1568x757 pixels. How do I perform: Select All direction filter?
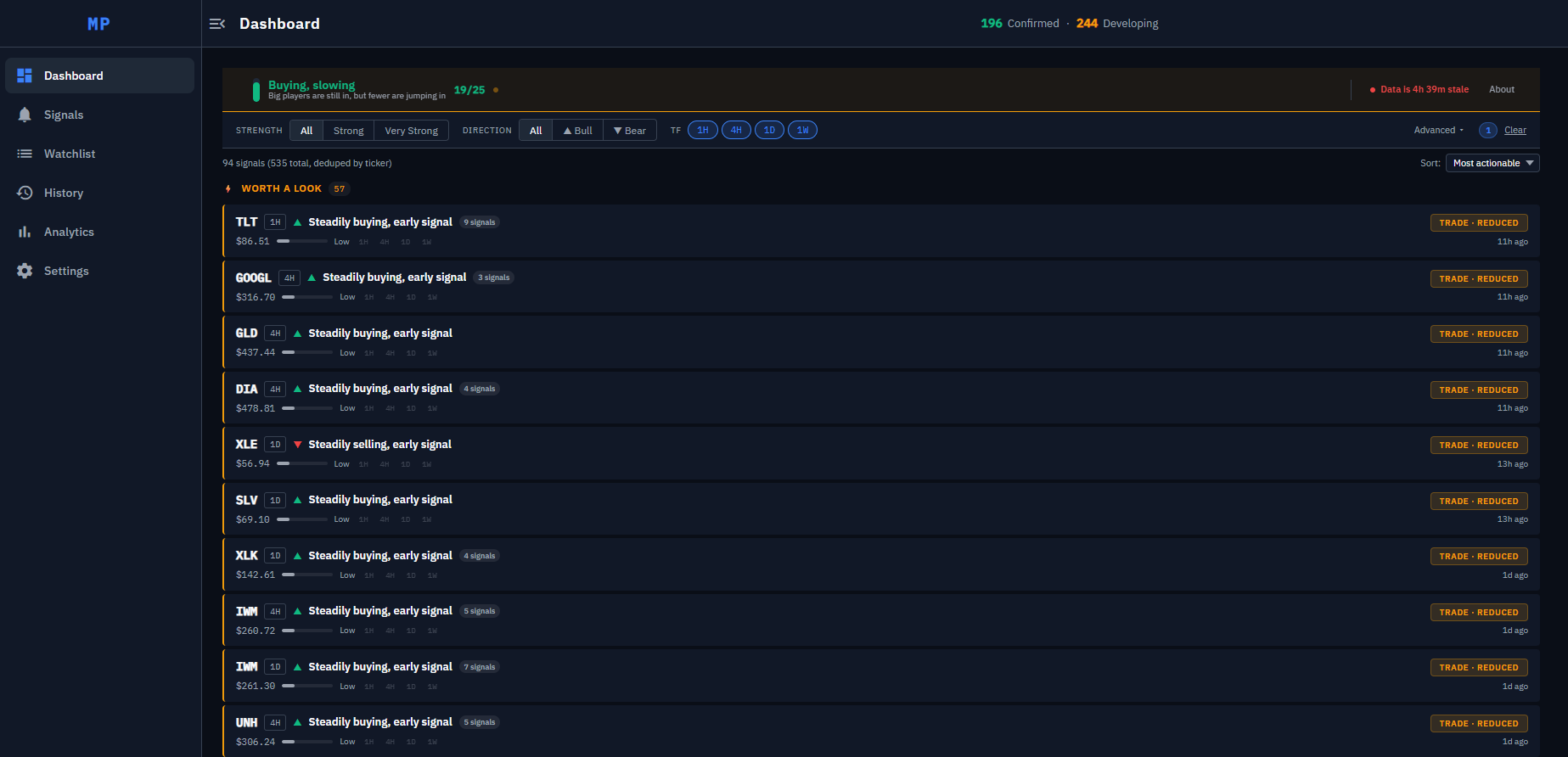[x=536, y=131]
